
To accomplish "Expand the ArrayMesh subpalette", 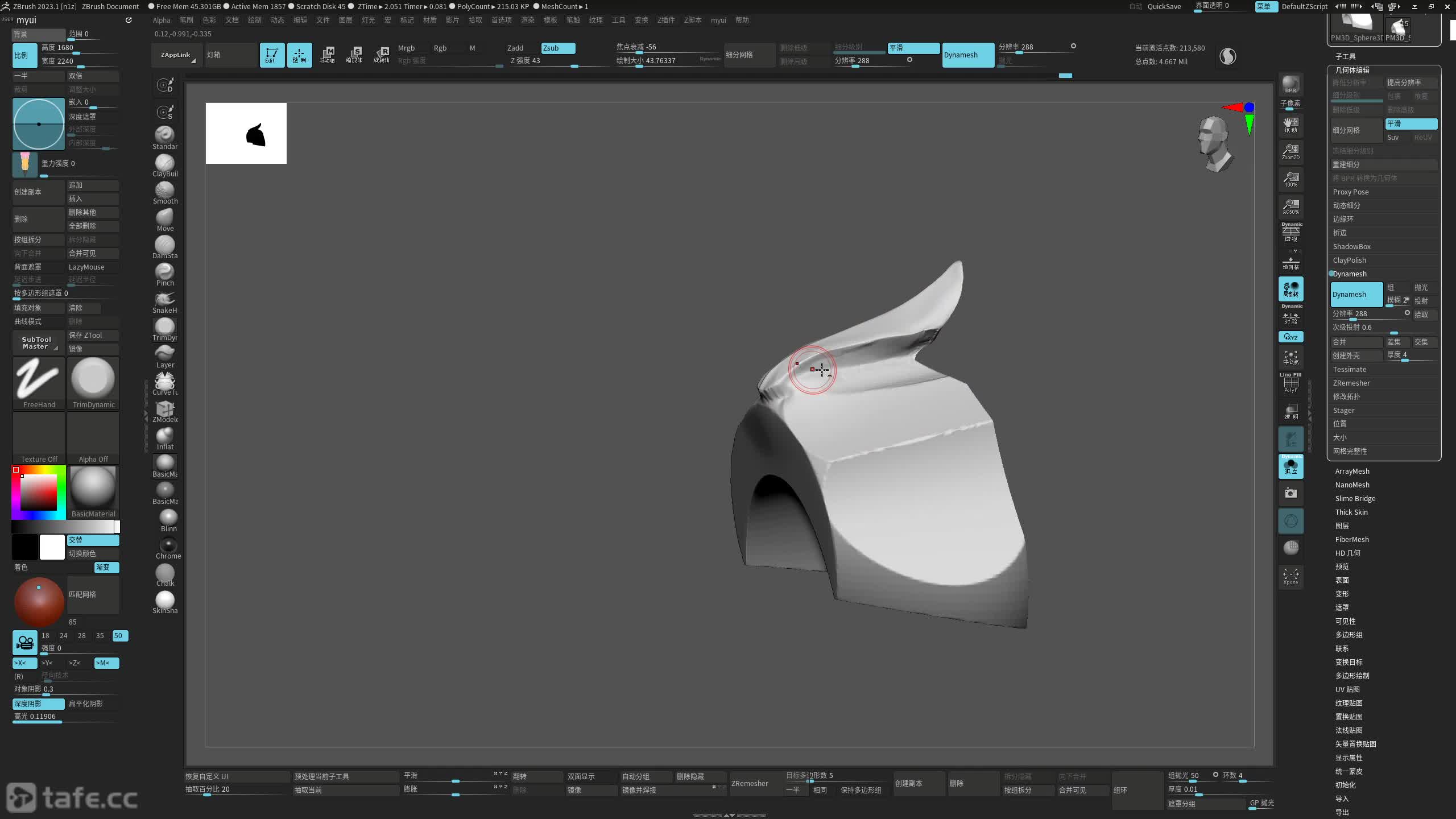I will [1352, 471].
